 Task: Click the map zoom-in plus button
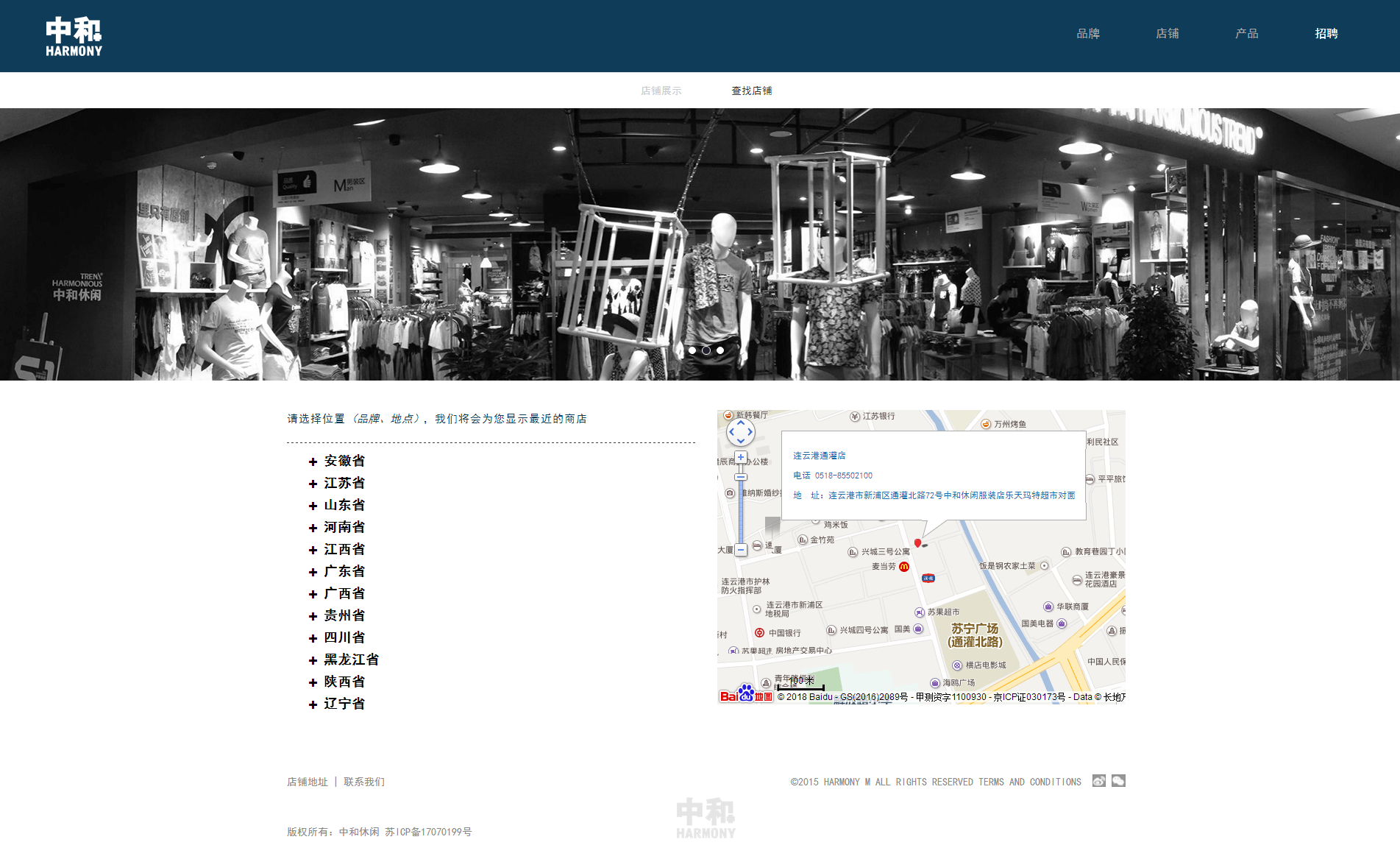(741, 457)
